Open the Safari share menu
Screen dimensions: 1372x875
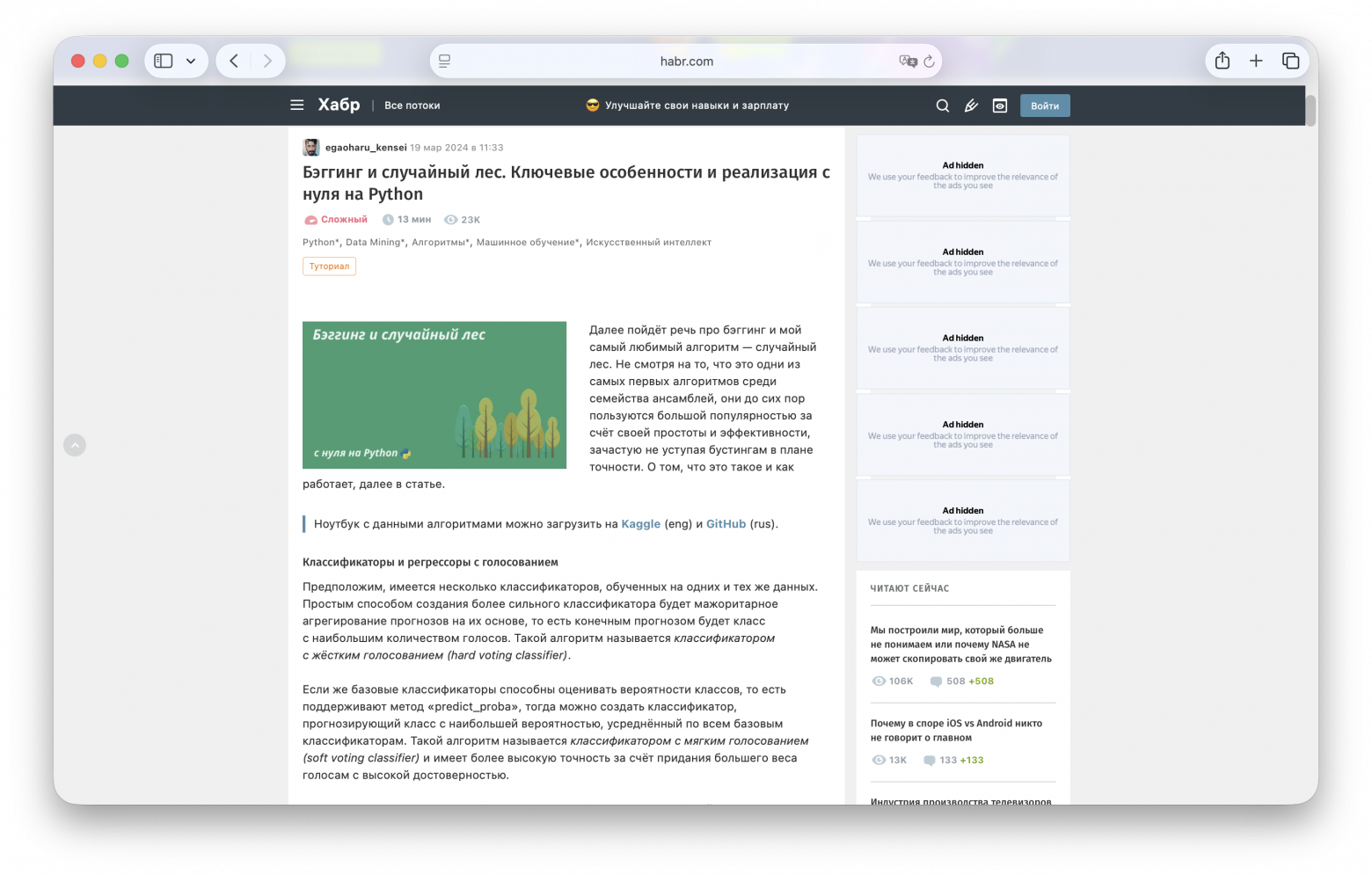click(1222, 61)
